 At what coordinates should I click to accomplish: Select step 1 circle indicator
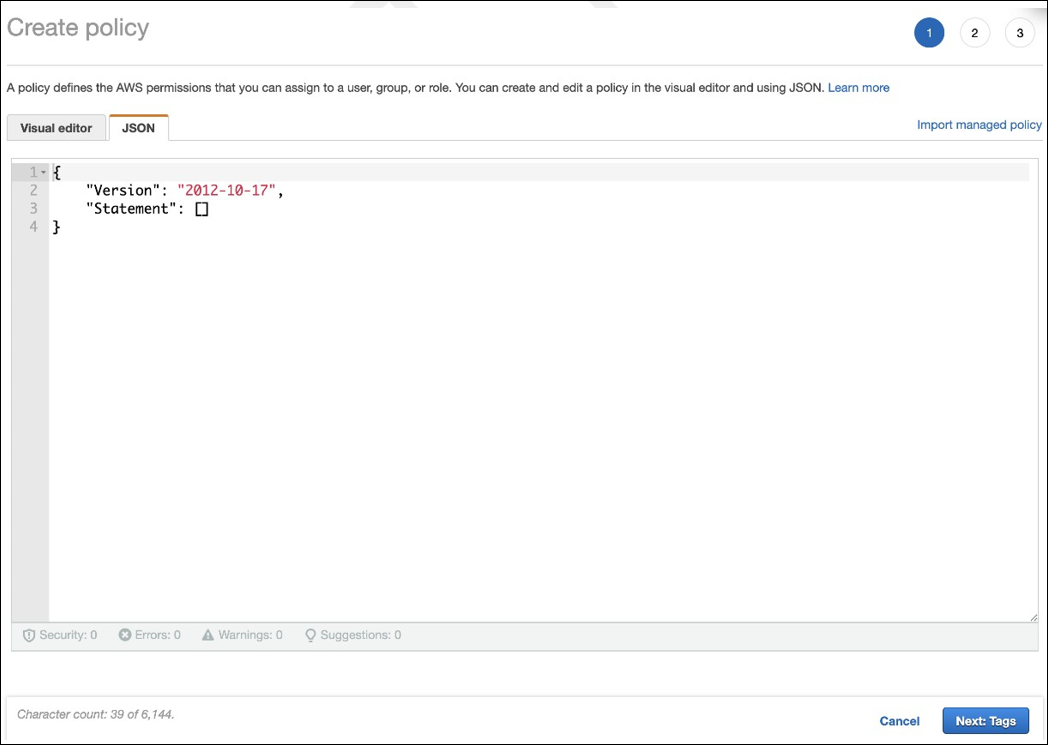[929, 33]
